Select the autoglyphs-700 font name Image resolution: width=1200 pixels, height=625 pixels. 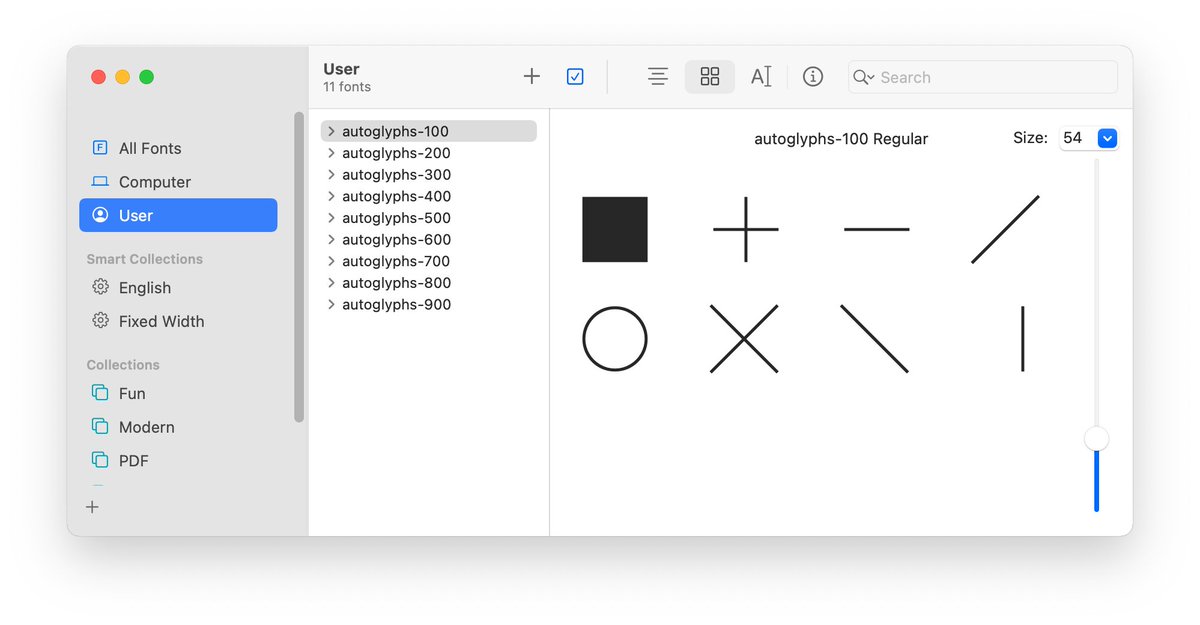coord(396,261)
